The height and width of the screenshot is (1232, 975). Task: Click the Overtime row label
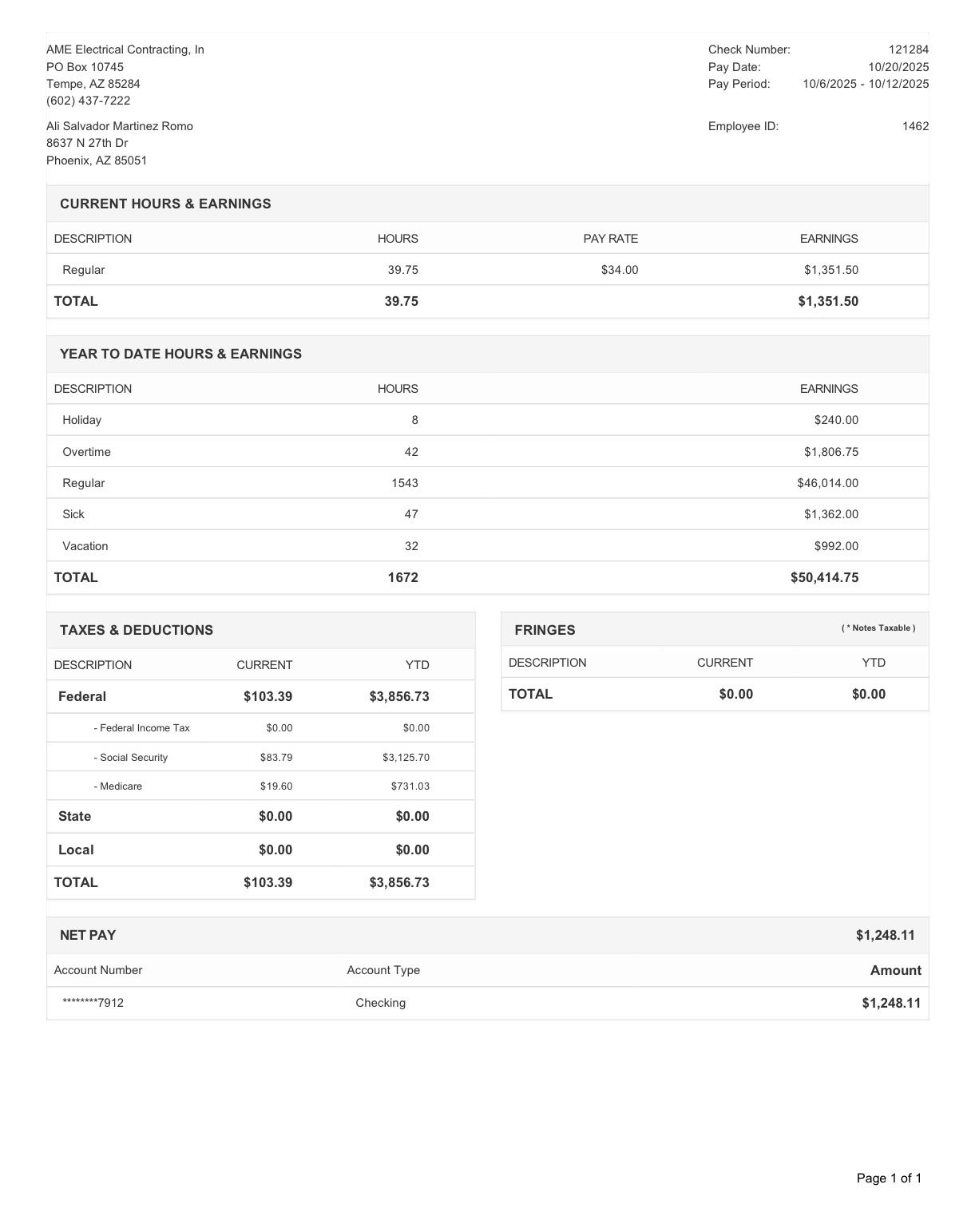point(86,452)
